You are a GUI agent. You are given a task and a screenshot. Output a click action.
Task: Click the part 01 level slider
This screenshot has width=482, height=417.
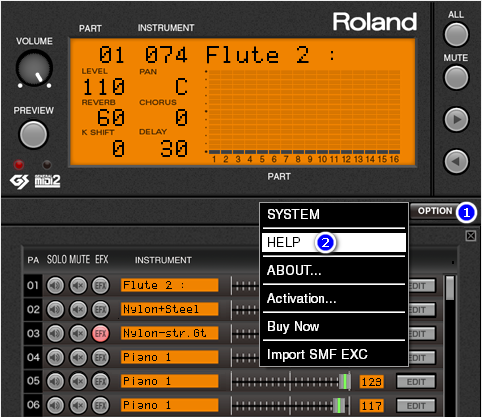(x=245, y=286)
